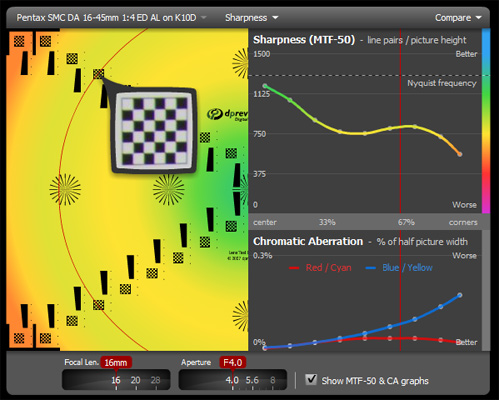
Task: Click the '33%' position label on the axis
Action: point(327,222)
